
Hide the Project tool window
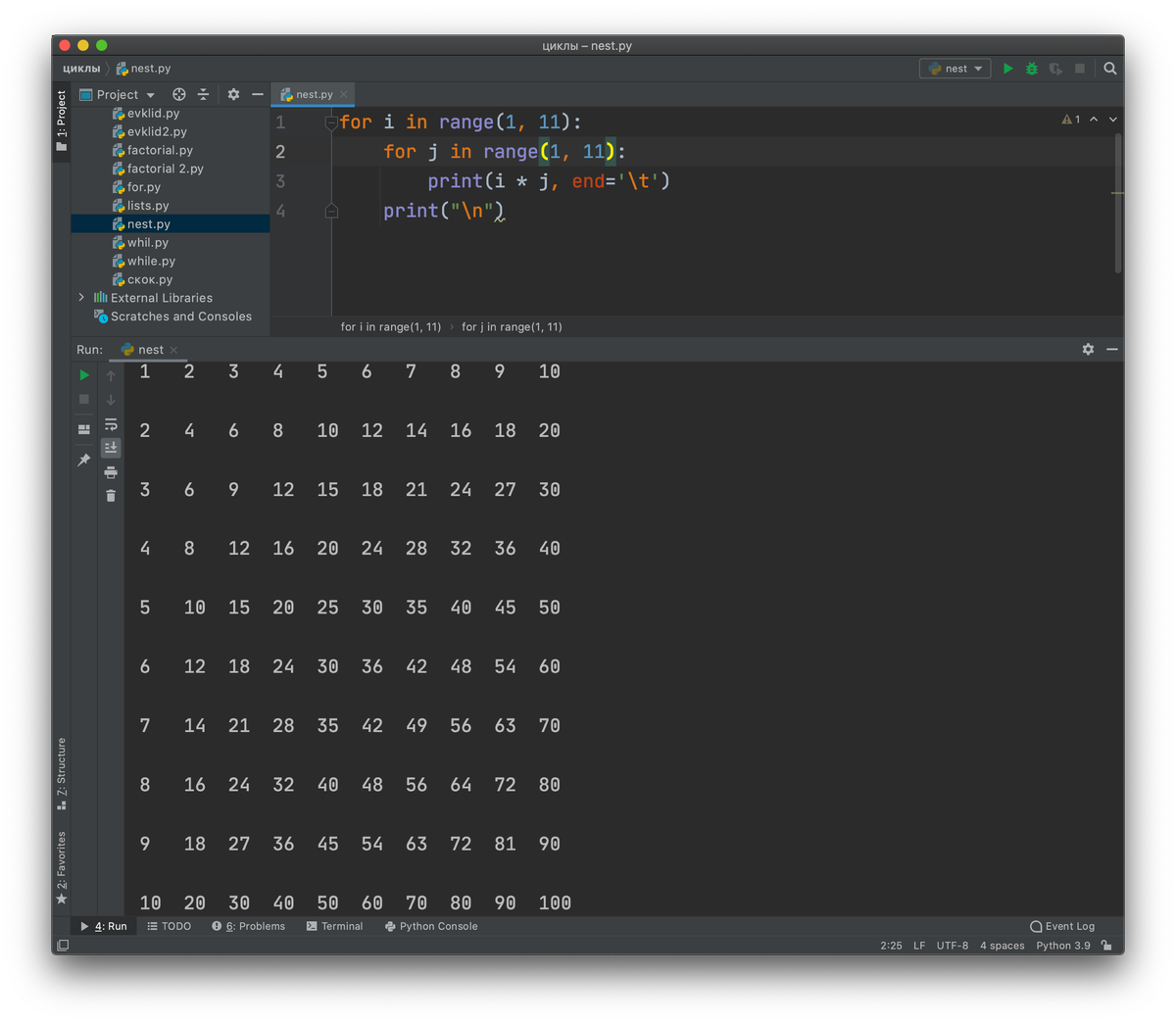[258, 95]
